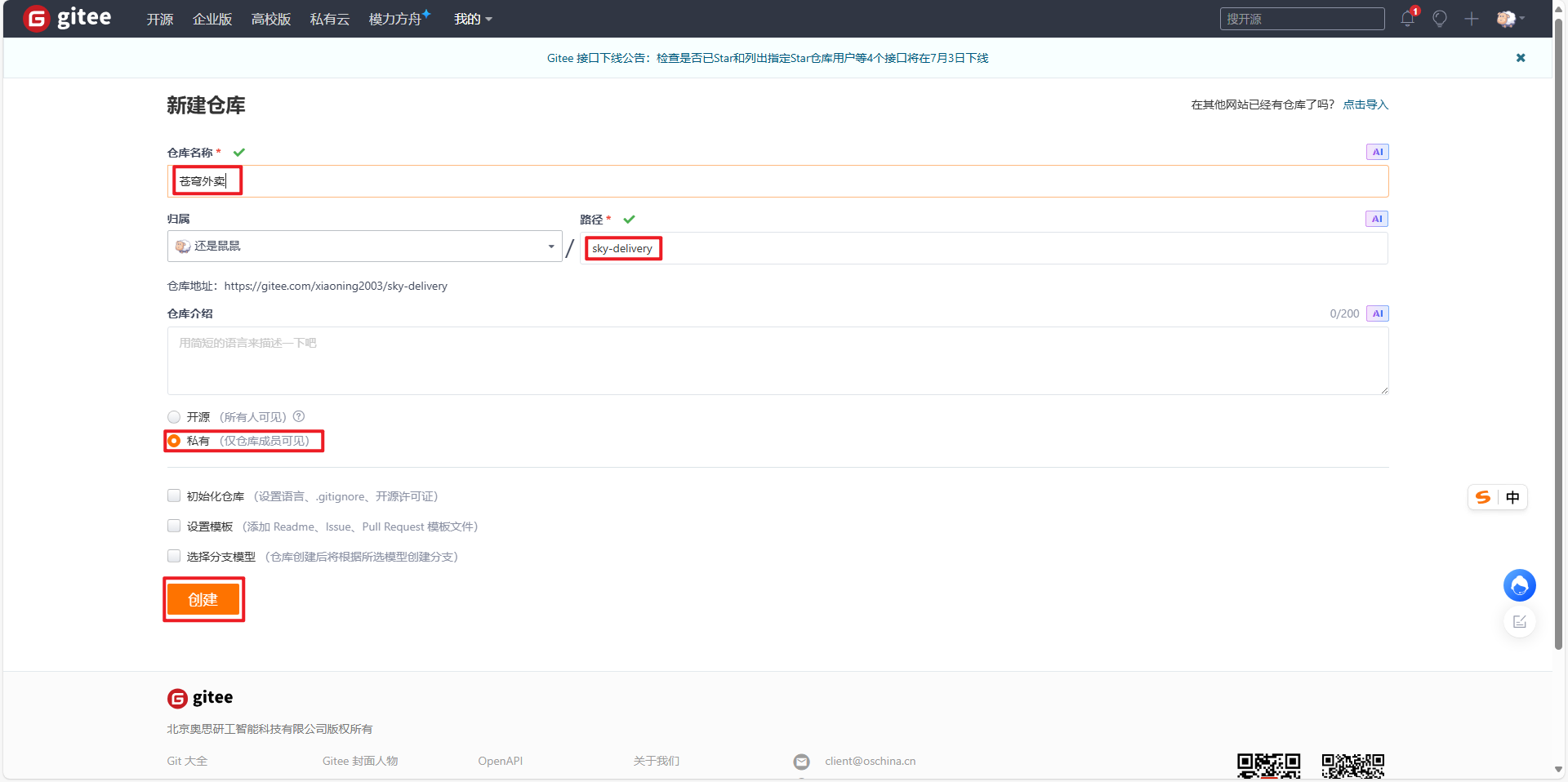The height and width of the screenshot is (782, 1568).
Task: Click the lightbulb icon in header
Action: [x=1440, y=19]
